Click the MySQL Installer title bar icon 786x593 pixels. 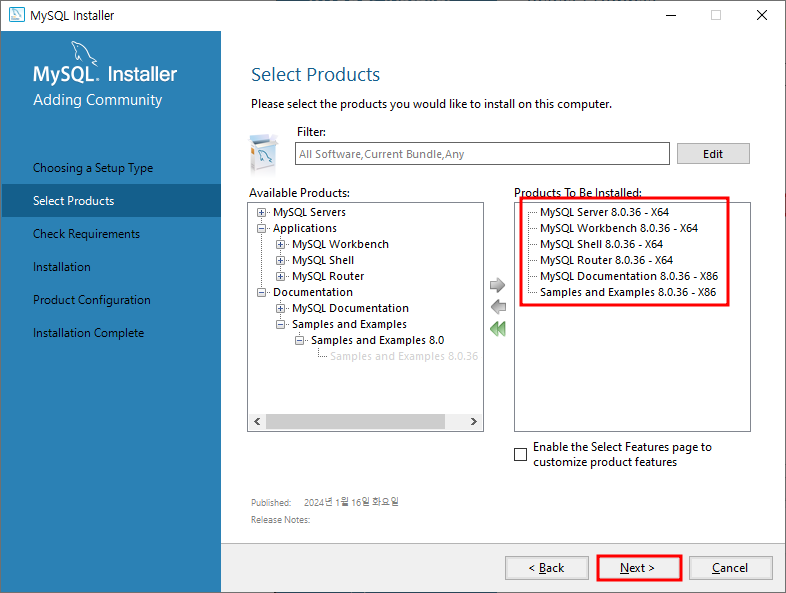tap(17, 15)
